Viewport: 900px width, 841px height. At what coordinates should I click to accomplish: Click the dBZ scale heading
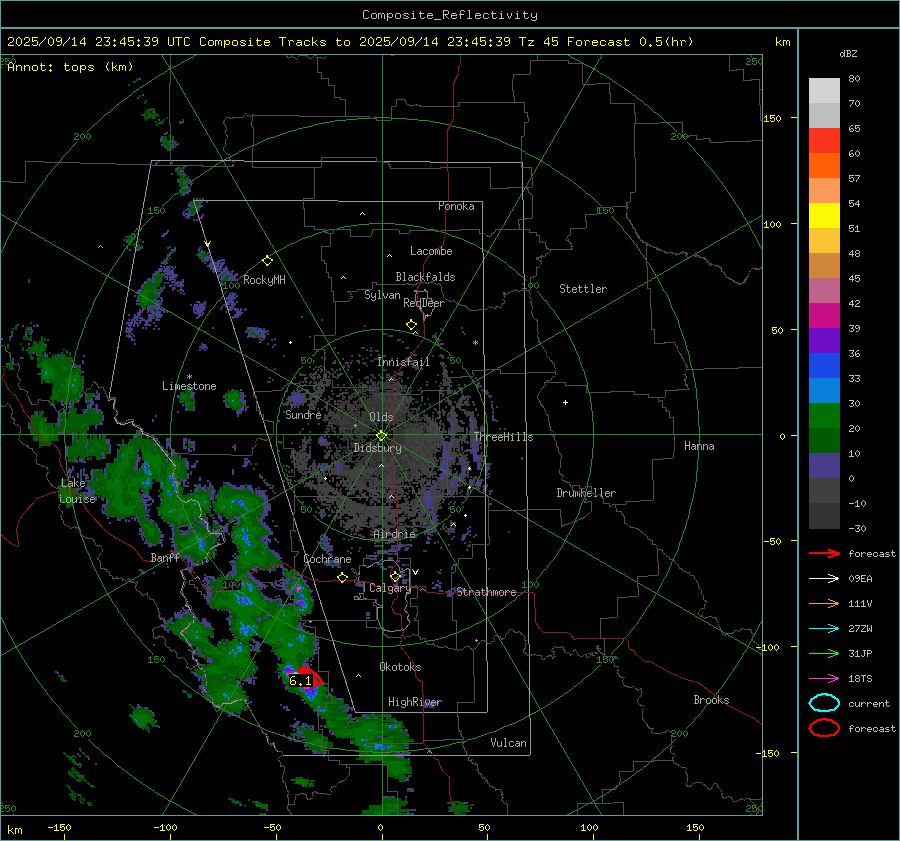(848, 53)
